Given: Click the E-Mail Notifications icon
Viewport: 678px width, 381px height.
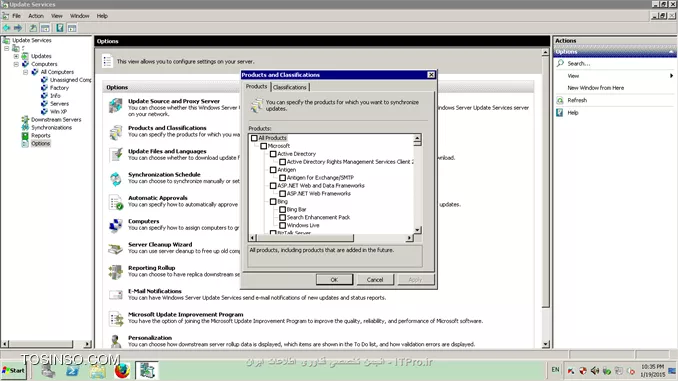Looking at the screenshot, I should pos(115,295).
